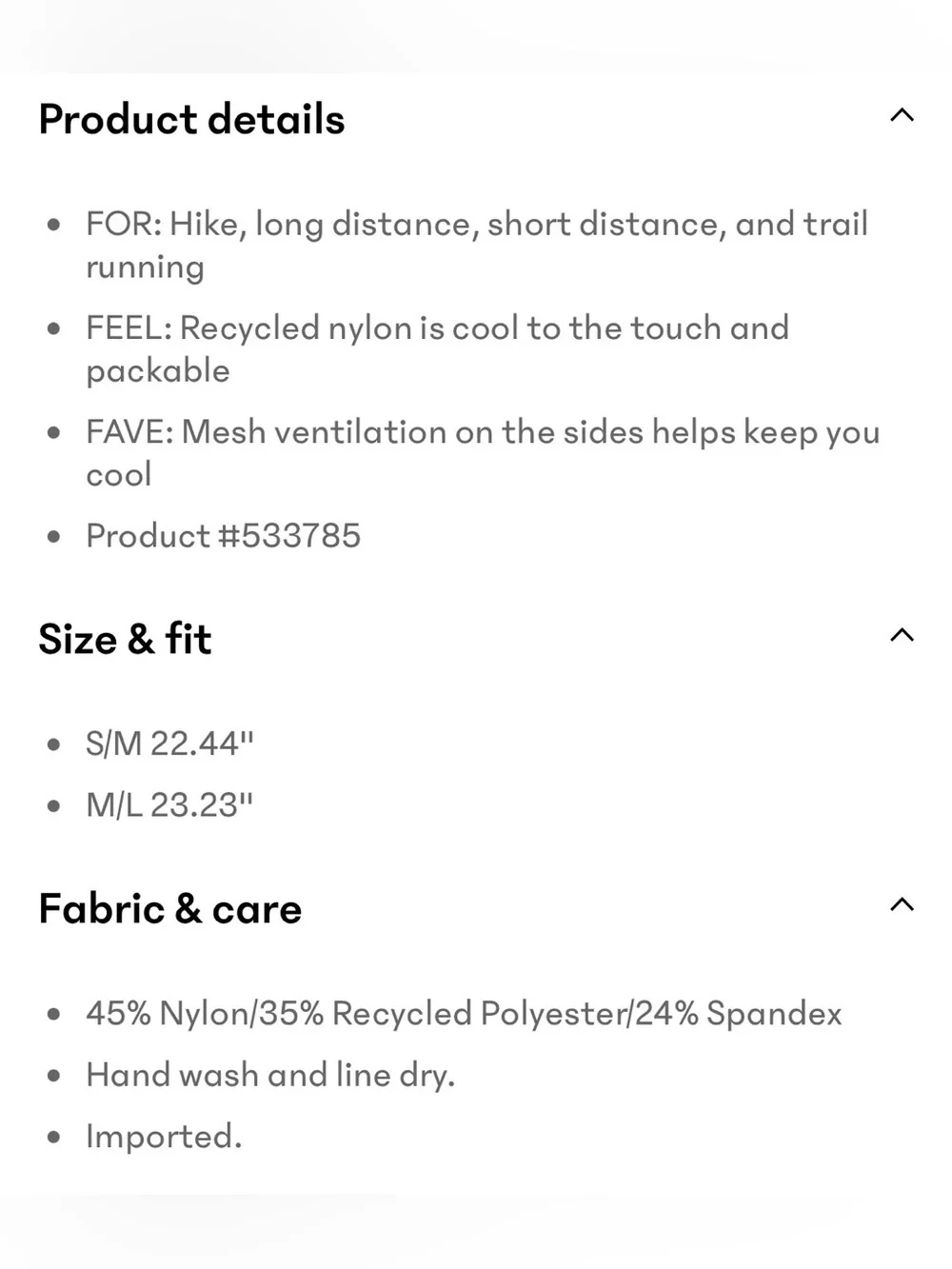Click the bullet dot beside S/M size
Viewport: 952px width, 1269px height.
pyautogui.click(x=54, y=744)
